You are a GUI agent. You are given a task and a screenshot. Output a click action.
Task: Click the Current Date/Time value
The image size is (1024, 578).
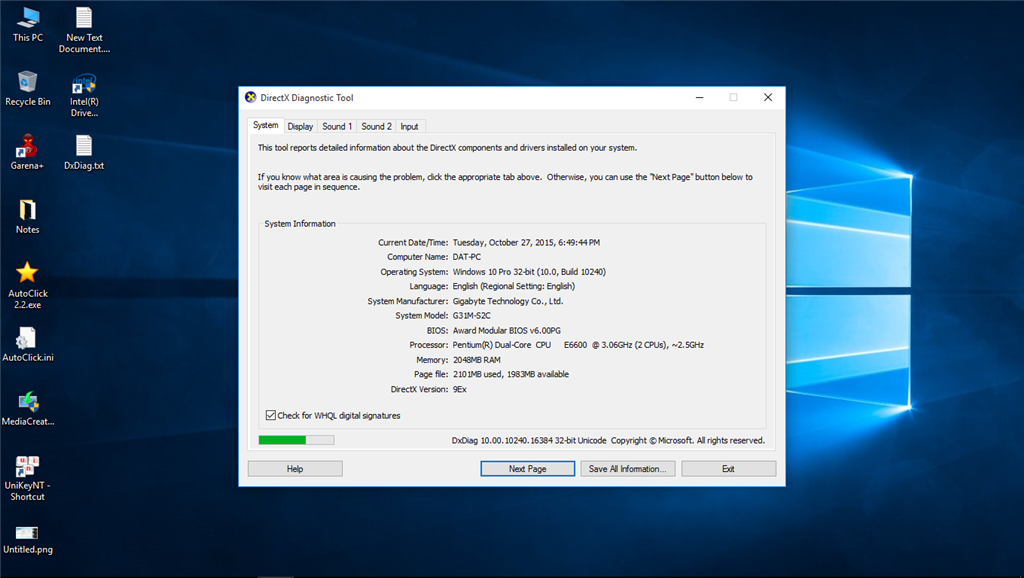tap(526, 242)
